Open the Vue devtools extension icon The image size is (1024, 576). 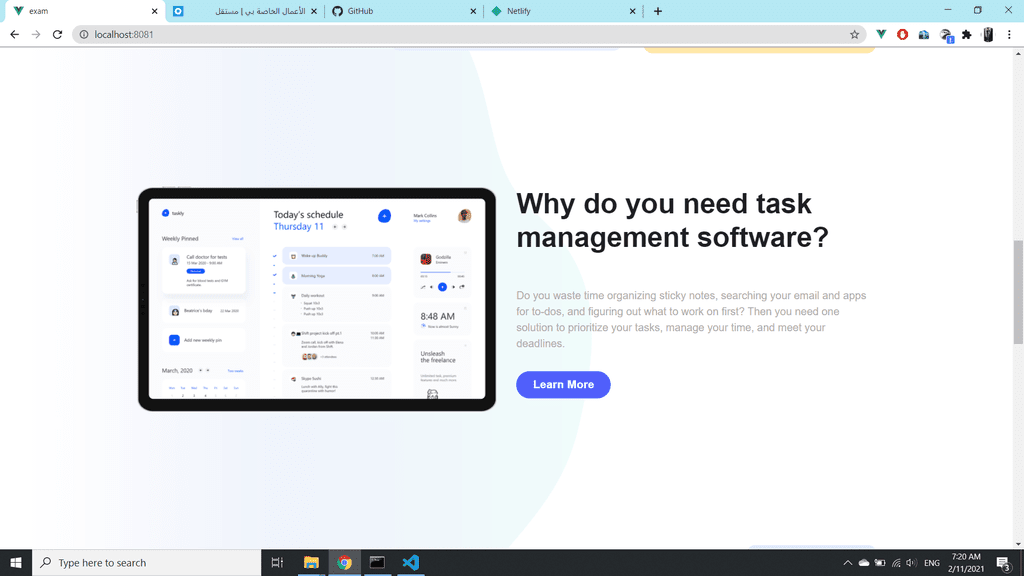[881, 35]
